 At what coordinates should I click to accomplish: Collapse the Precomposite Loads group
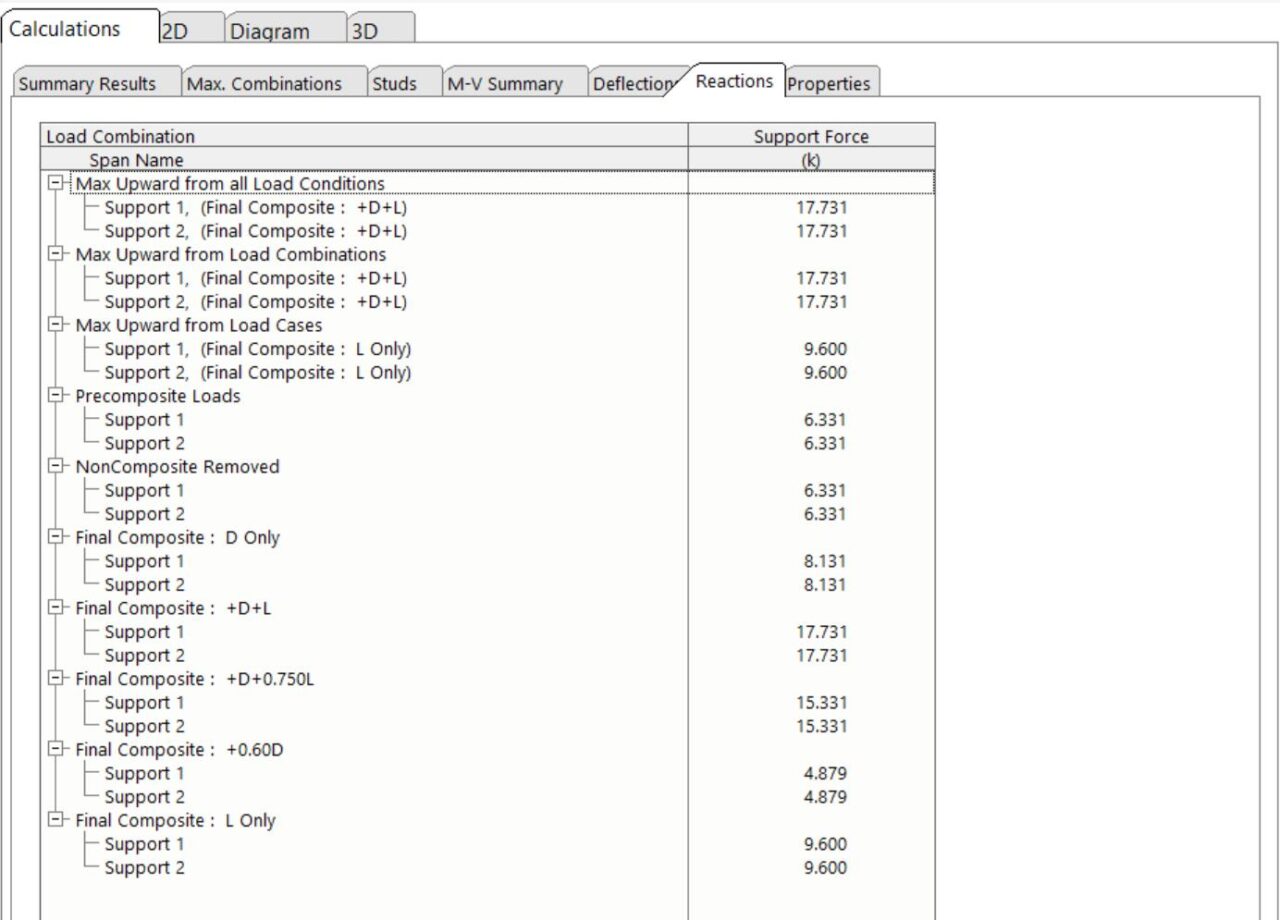click(x=57, y=396)
